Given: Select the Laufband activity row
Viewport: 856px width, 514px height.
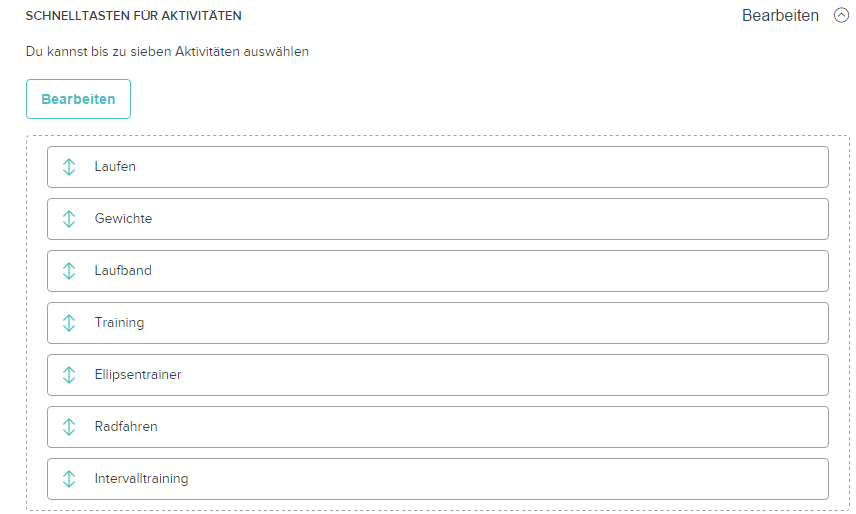Looking at the screenshot, I should tap(438, 271).
